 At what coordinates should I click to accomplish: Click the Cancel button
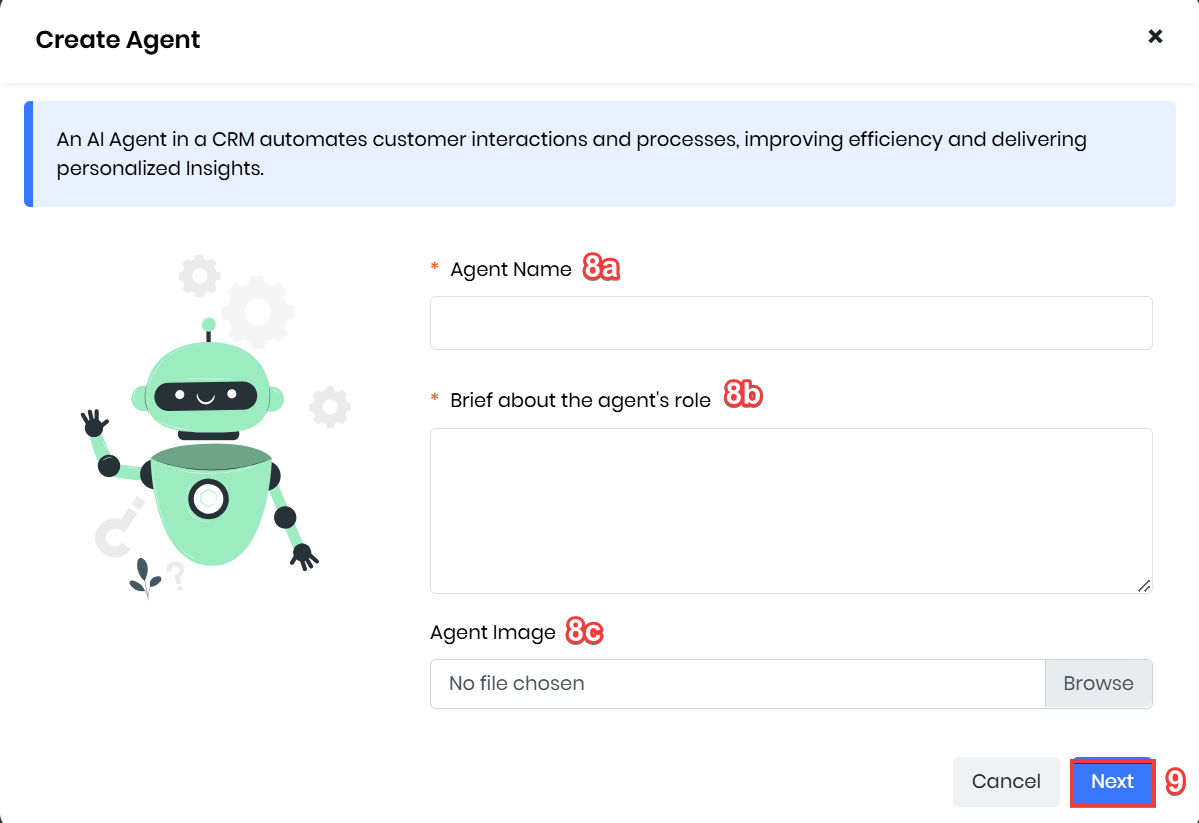(x=1006, y=781)
